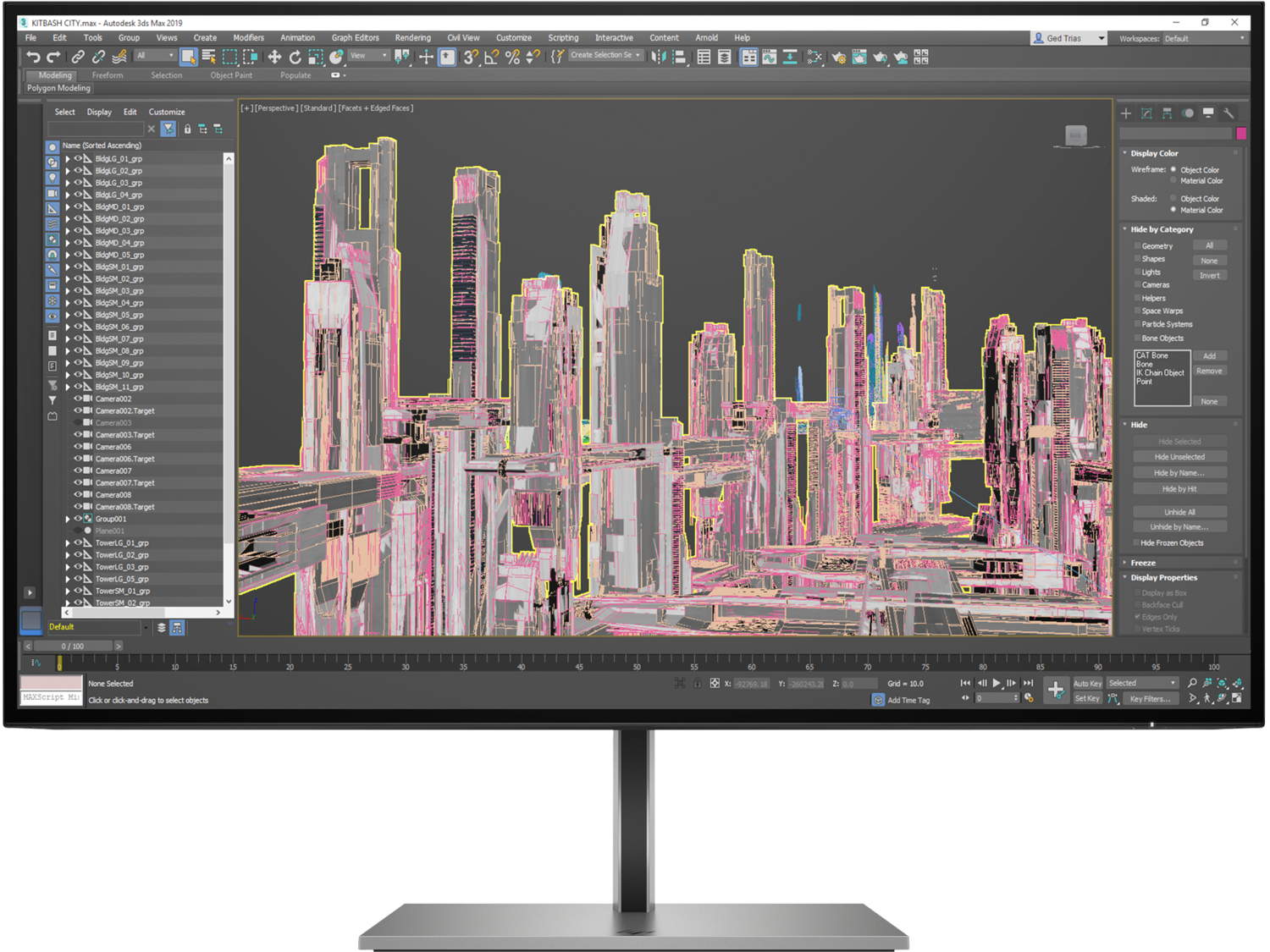Click the Unhide All button
The width and height of the screenshot is (1270, 952).
coord(1179,512)
